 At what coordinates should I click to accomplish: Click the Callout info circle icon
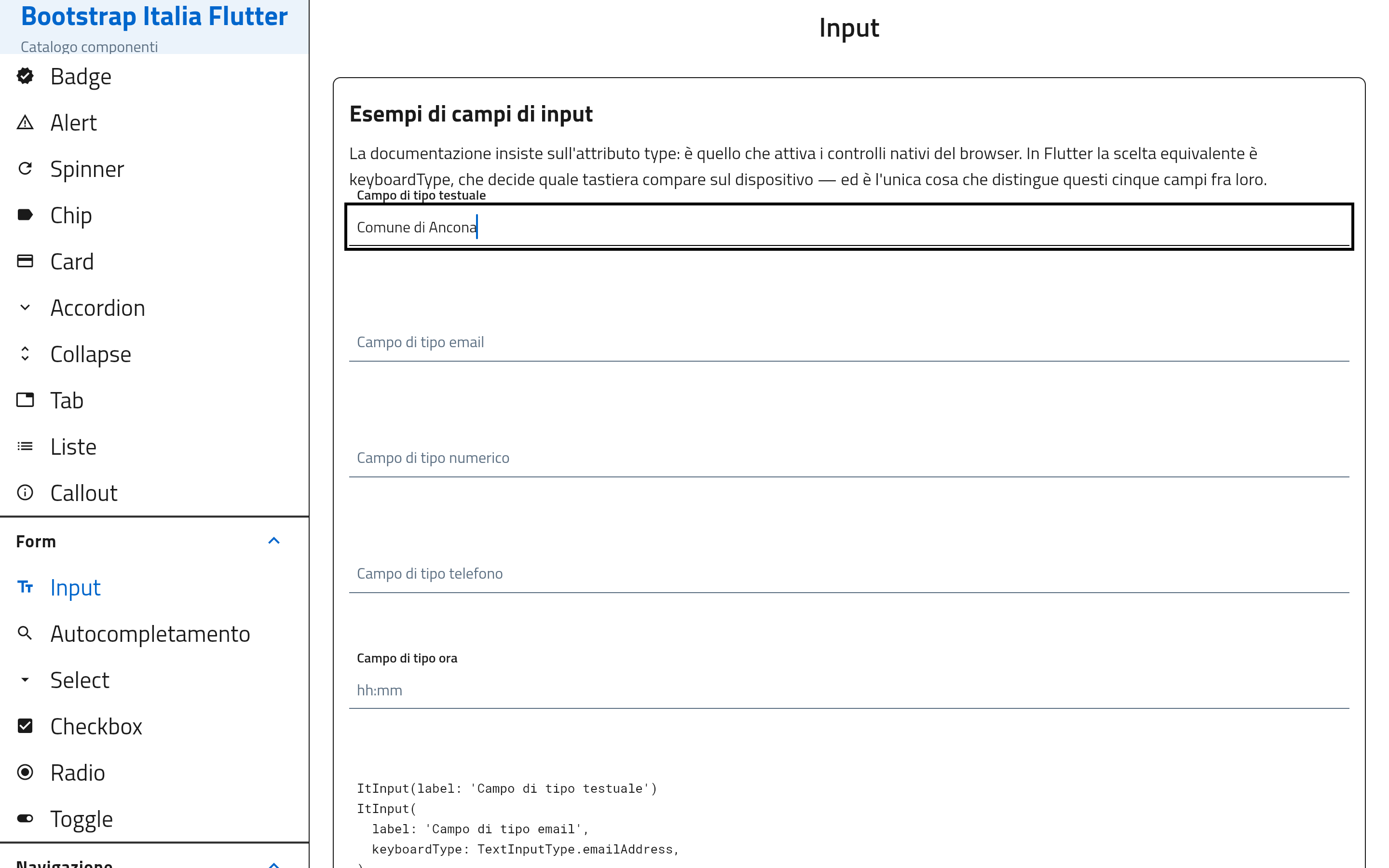pyautogui.click(x=25, y=492)
